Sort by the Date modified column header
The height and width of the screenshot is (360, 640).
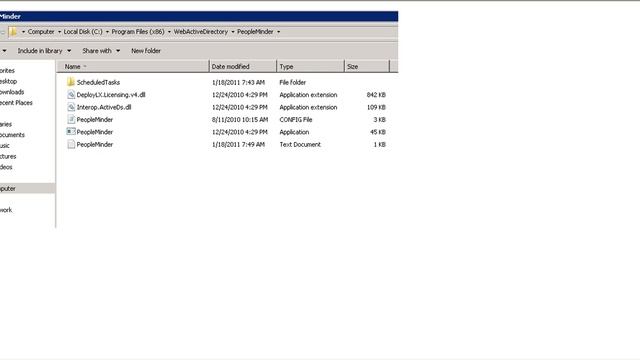click(243, 66)
